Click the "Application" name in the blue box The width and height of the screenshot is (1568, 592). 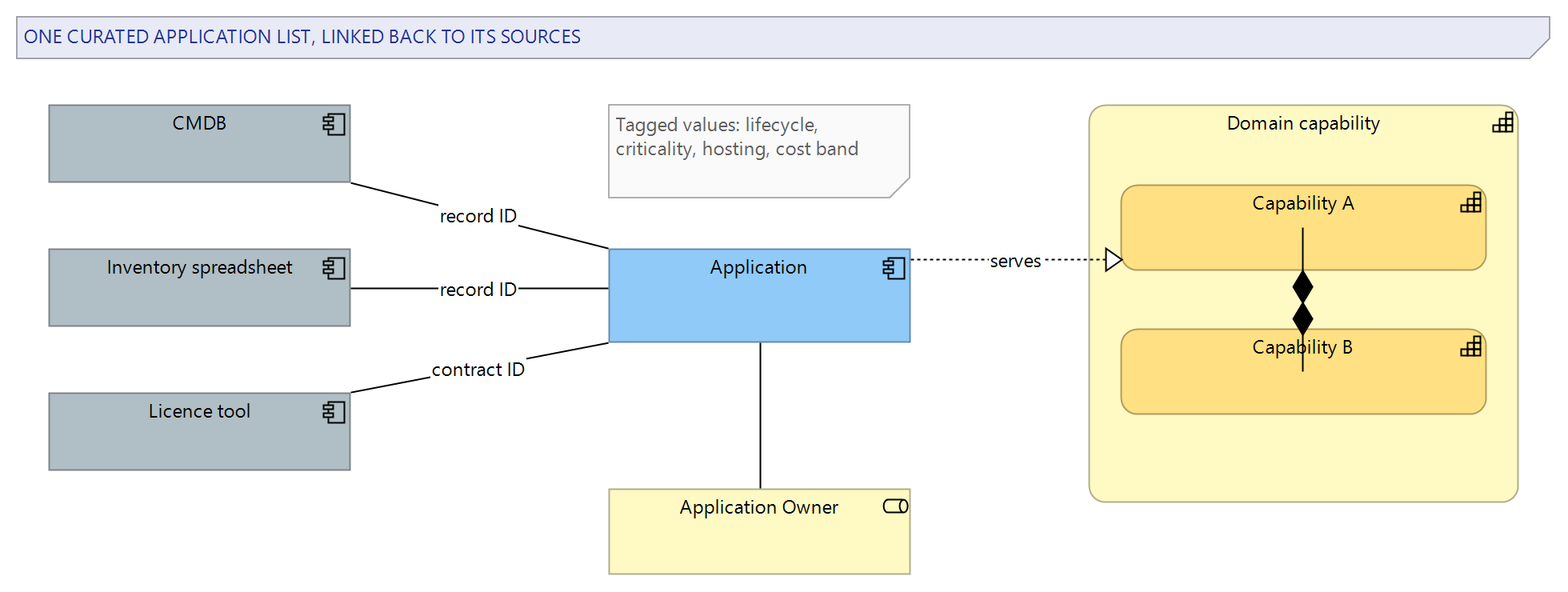pos(758,267)
